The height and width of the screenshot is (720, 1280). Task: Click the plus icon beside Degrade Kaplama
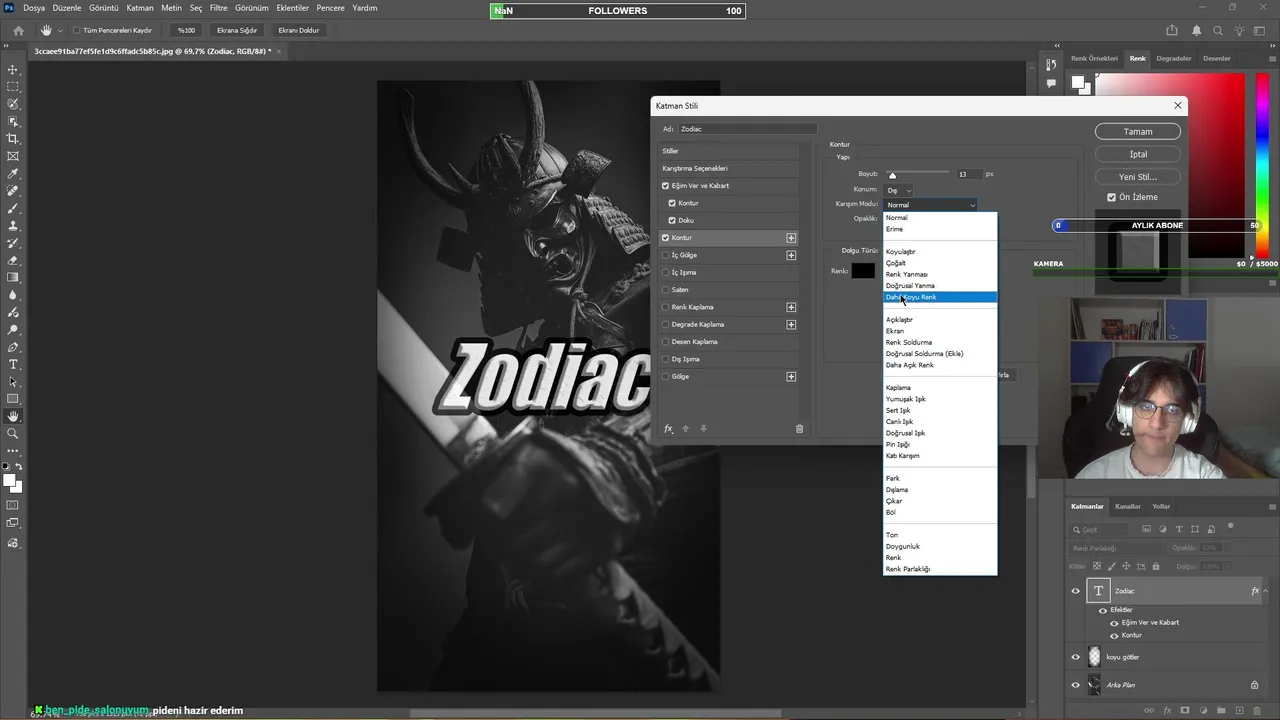(x=791, y=324)
